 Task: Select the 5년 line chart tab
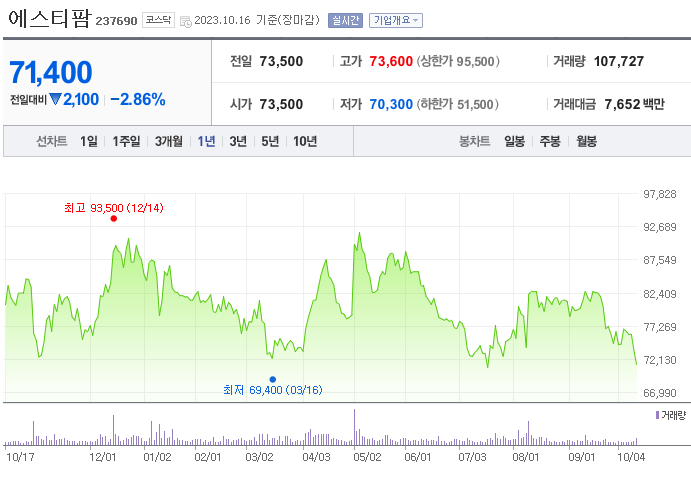coord(270,141)
